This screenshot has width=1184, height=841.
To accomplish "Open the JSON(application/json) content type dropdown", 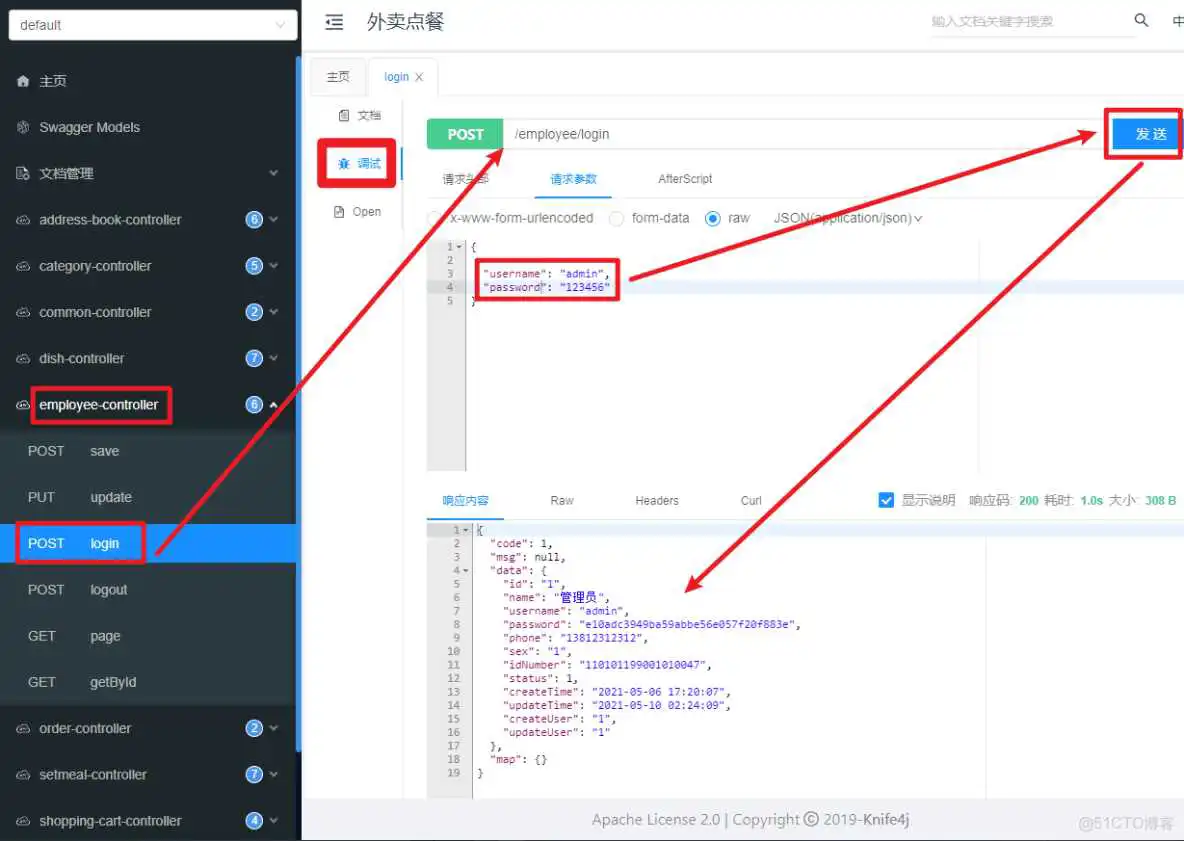I will click(x=847, y=218).
